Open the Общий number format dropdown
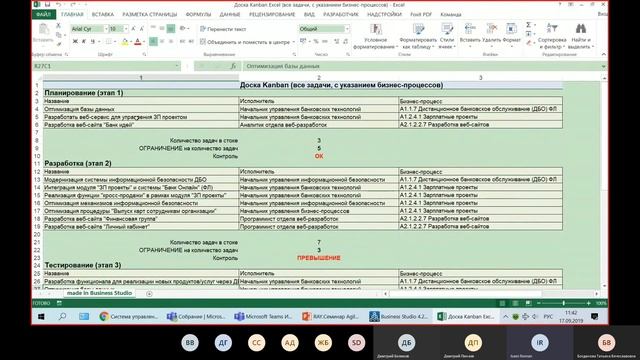This screenshot has width=640, height=360. 347,29
